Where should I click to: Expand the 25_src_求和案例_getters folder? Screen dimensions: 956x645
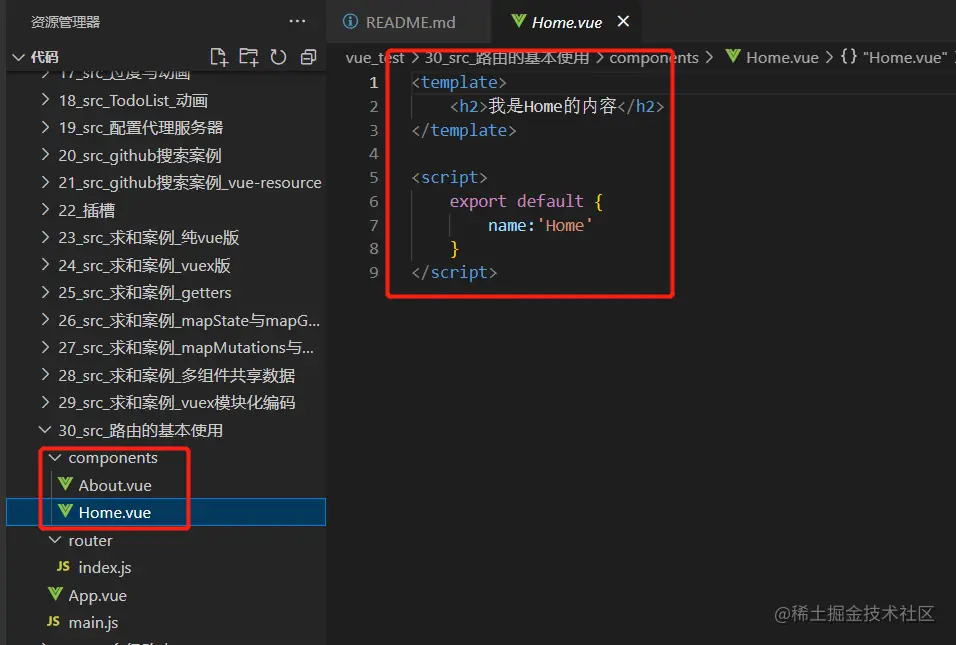[x=166, y=293]
